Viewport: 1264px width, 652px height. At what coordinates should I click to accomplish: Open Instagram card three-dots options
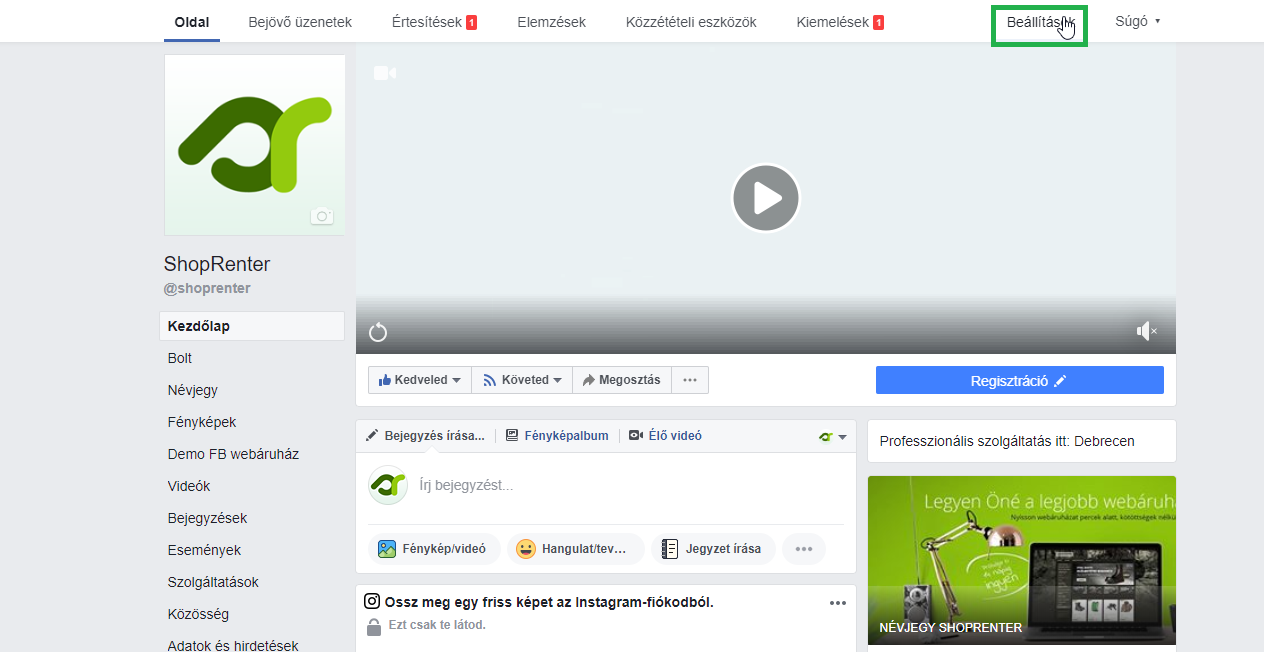(838, 602)
